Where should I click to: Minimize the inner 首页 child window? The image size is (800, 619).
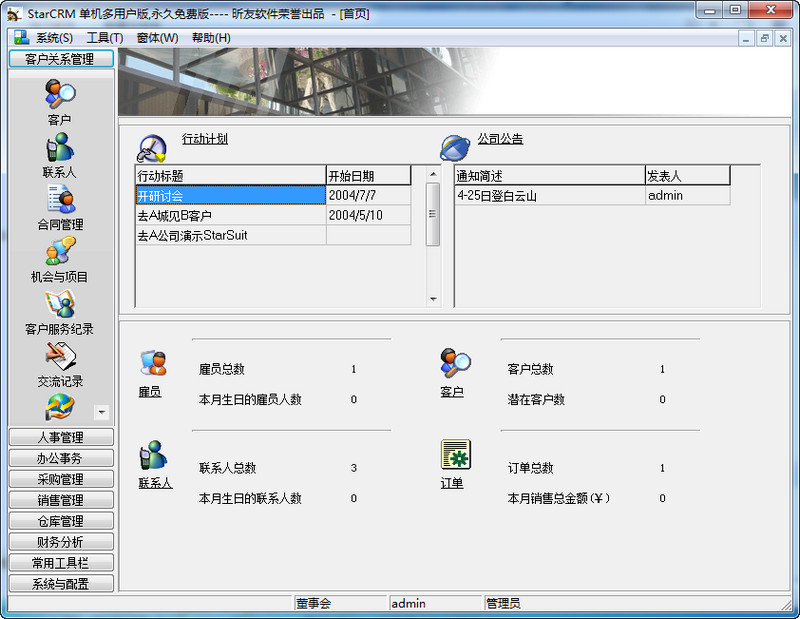(746, 38)
